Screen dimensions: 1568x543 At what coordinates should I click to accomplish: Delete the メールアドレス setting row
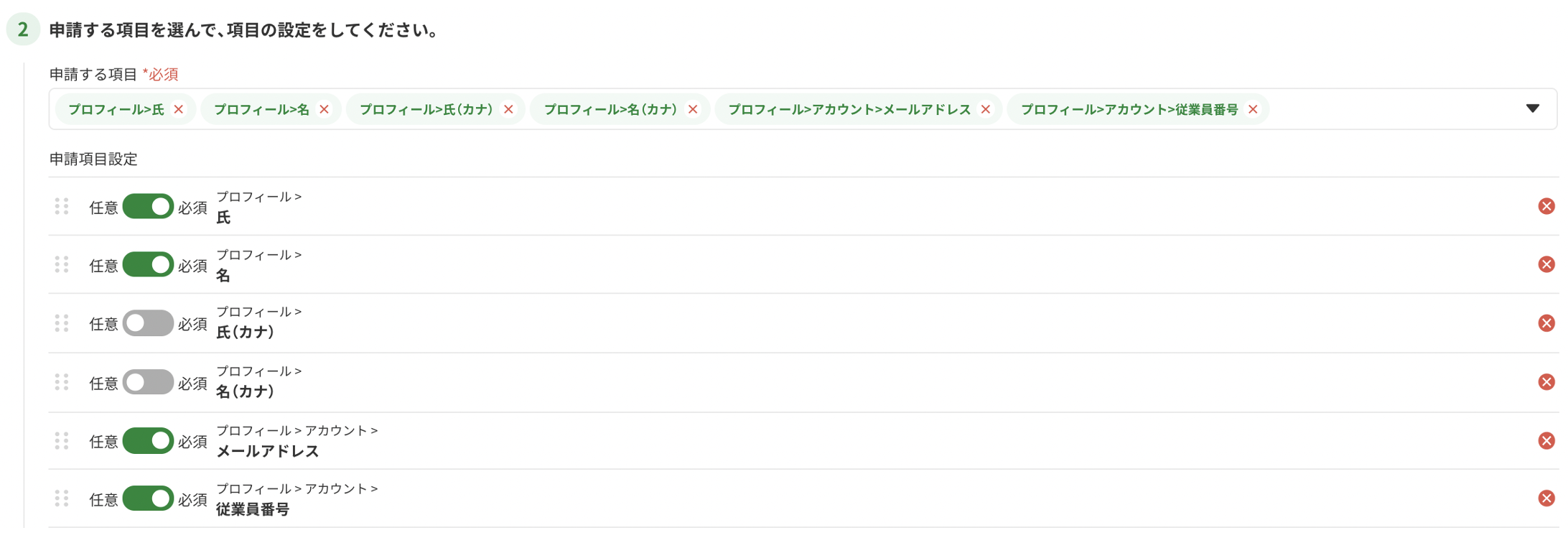tap(1546, 441)
